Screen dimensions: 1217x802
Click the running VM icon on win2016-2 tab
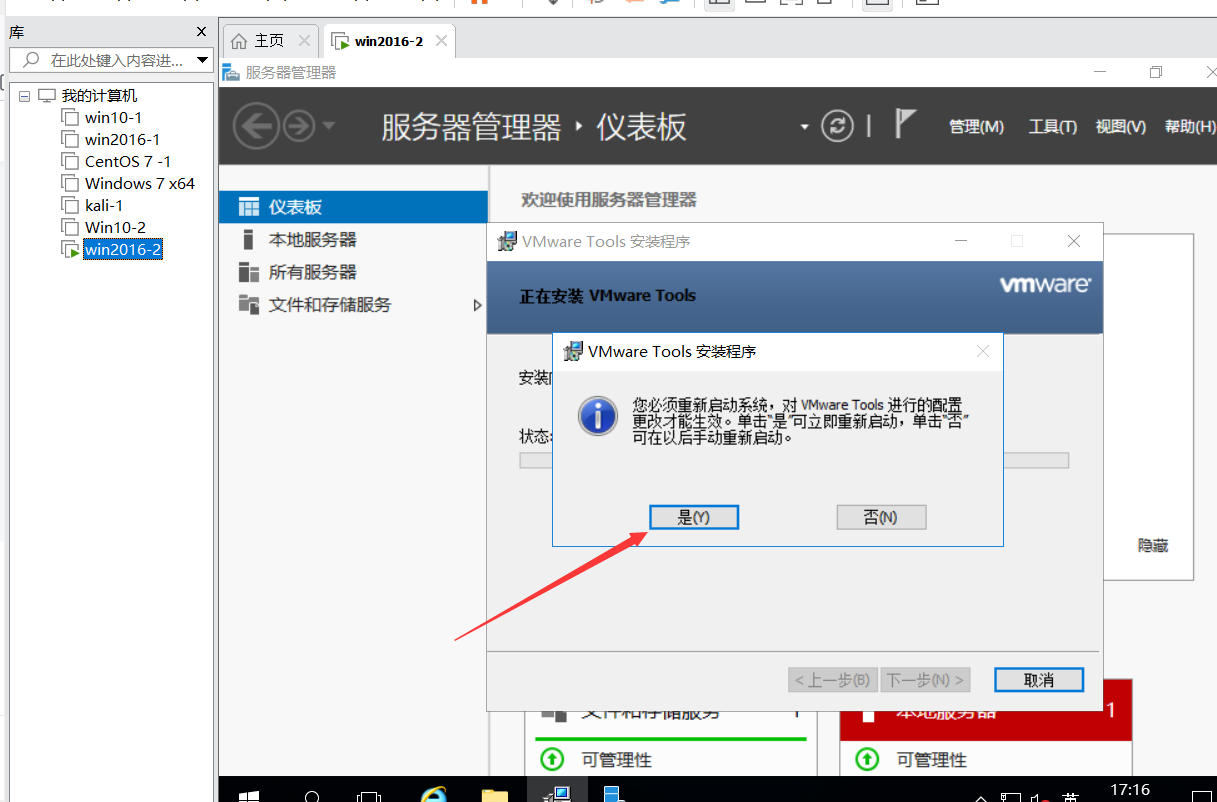coord(340,42)
